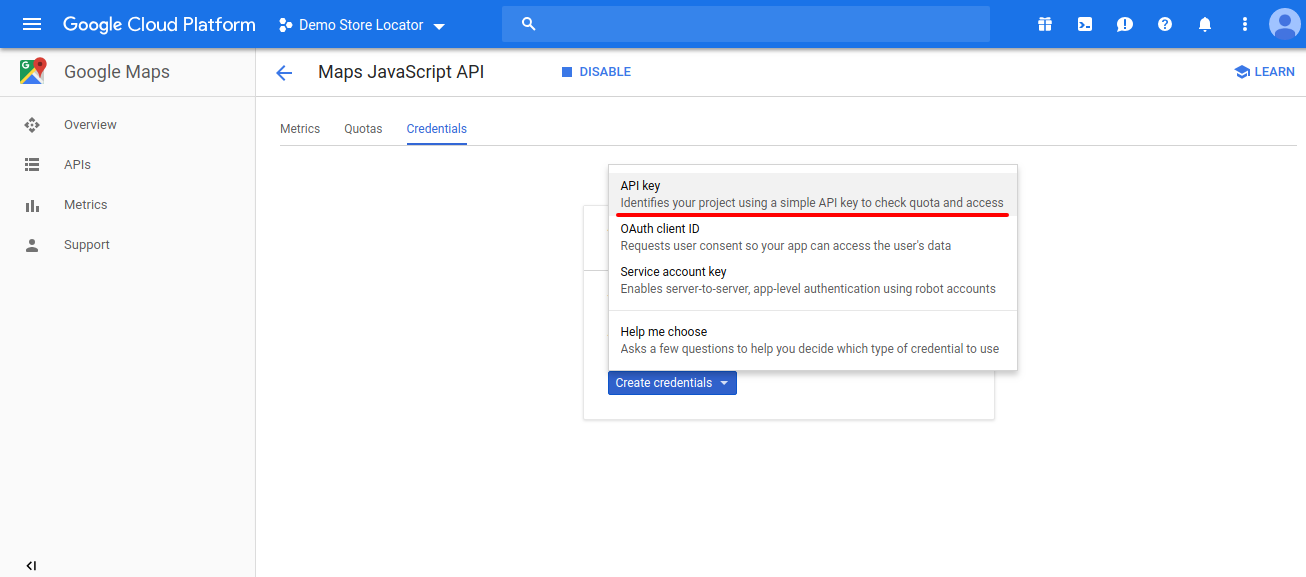Expand the Demo Store Locator project selector
The height and width of the screenshot is (577, 1306).
tap(362, 25)
